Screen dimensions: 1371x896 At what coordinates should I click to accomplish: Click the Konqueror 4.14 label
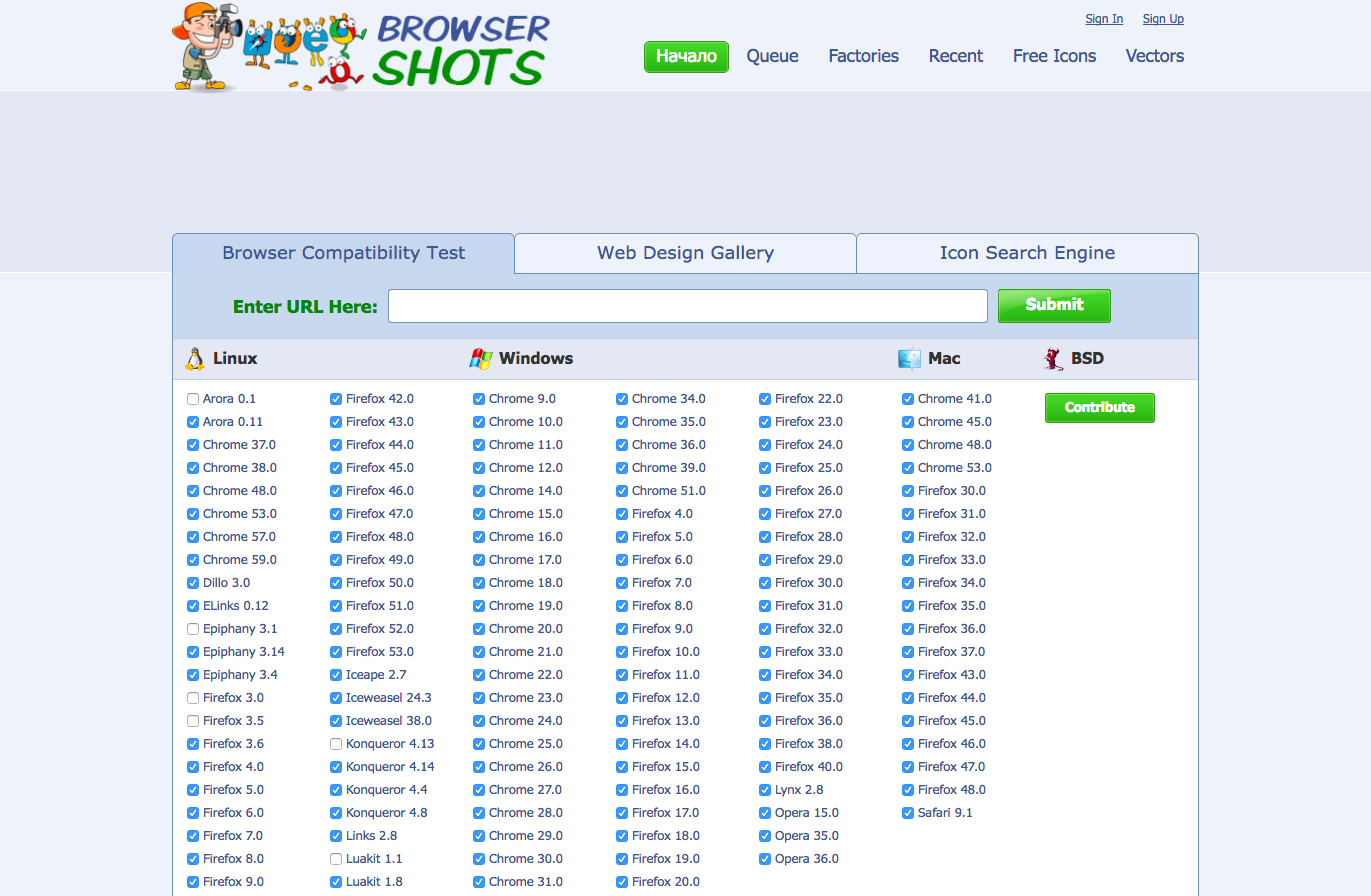390,767
